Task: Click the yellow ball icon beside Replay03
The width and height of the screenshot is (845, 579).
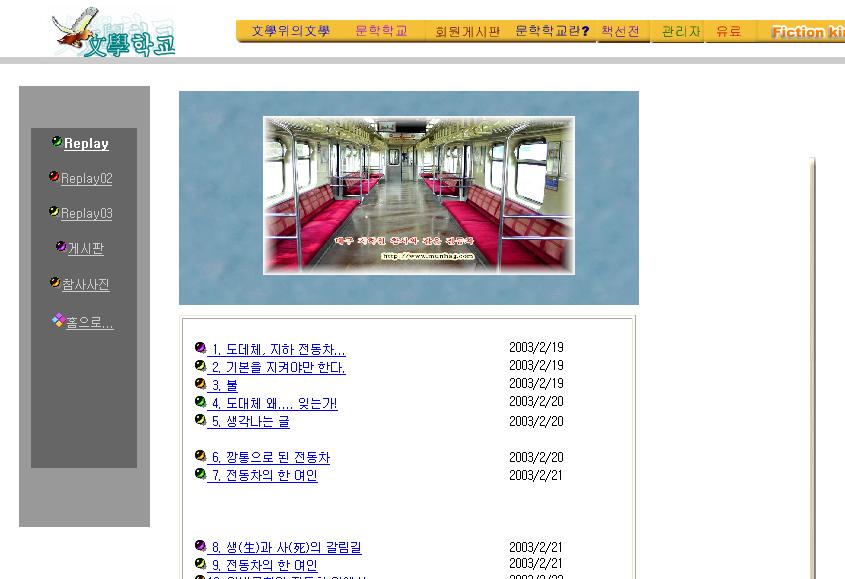Action: (x=54, y=212)
